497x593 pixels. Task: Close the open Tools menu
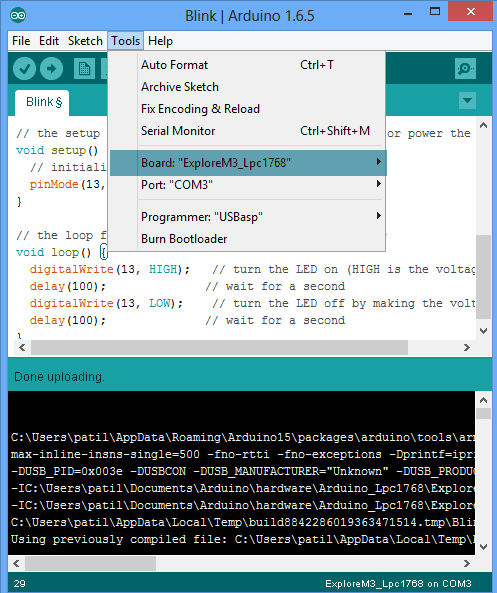tap(126, 41)
